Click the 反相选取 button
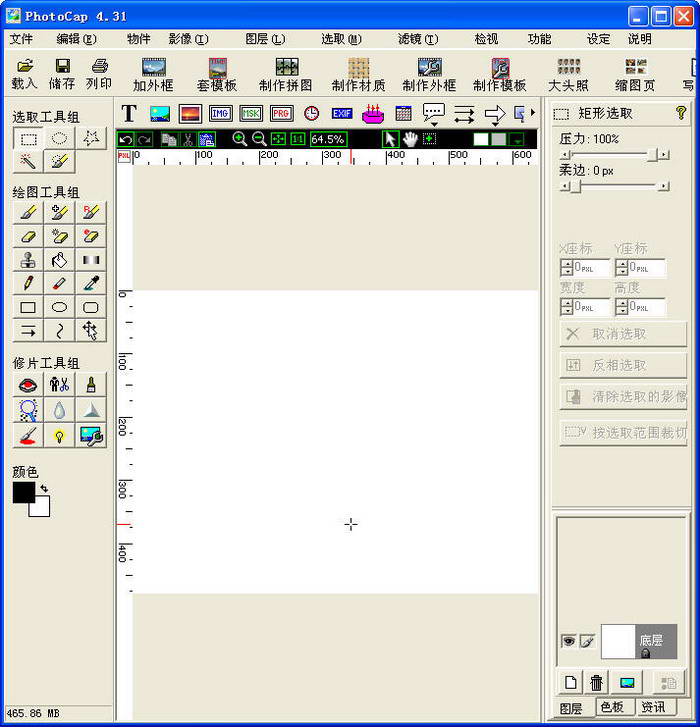700x727 pixels. [623, 365]
